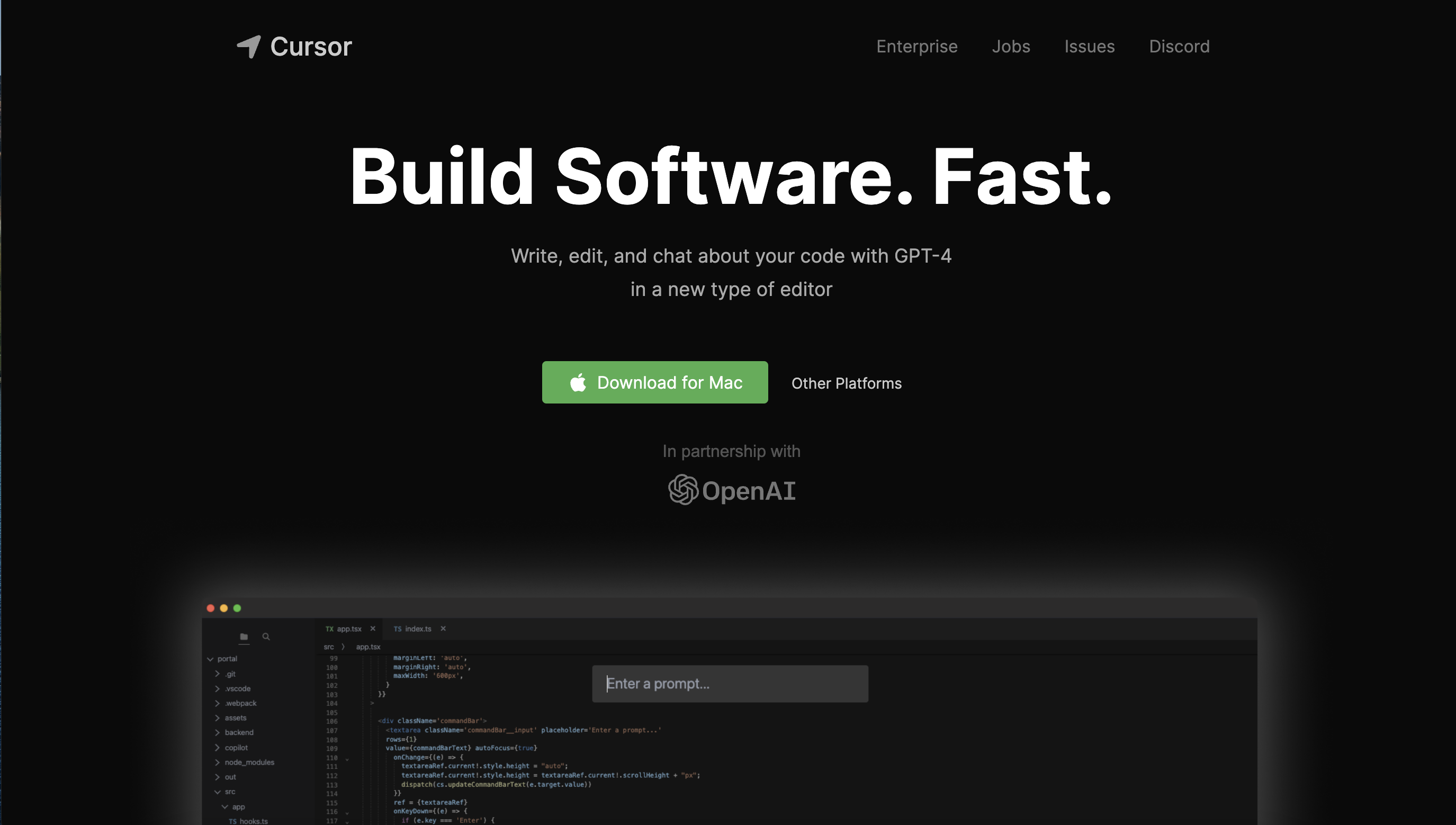Click the folder icon in editor sidebar
The image size is (1456, 825).
click(x=244, y=637)
